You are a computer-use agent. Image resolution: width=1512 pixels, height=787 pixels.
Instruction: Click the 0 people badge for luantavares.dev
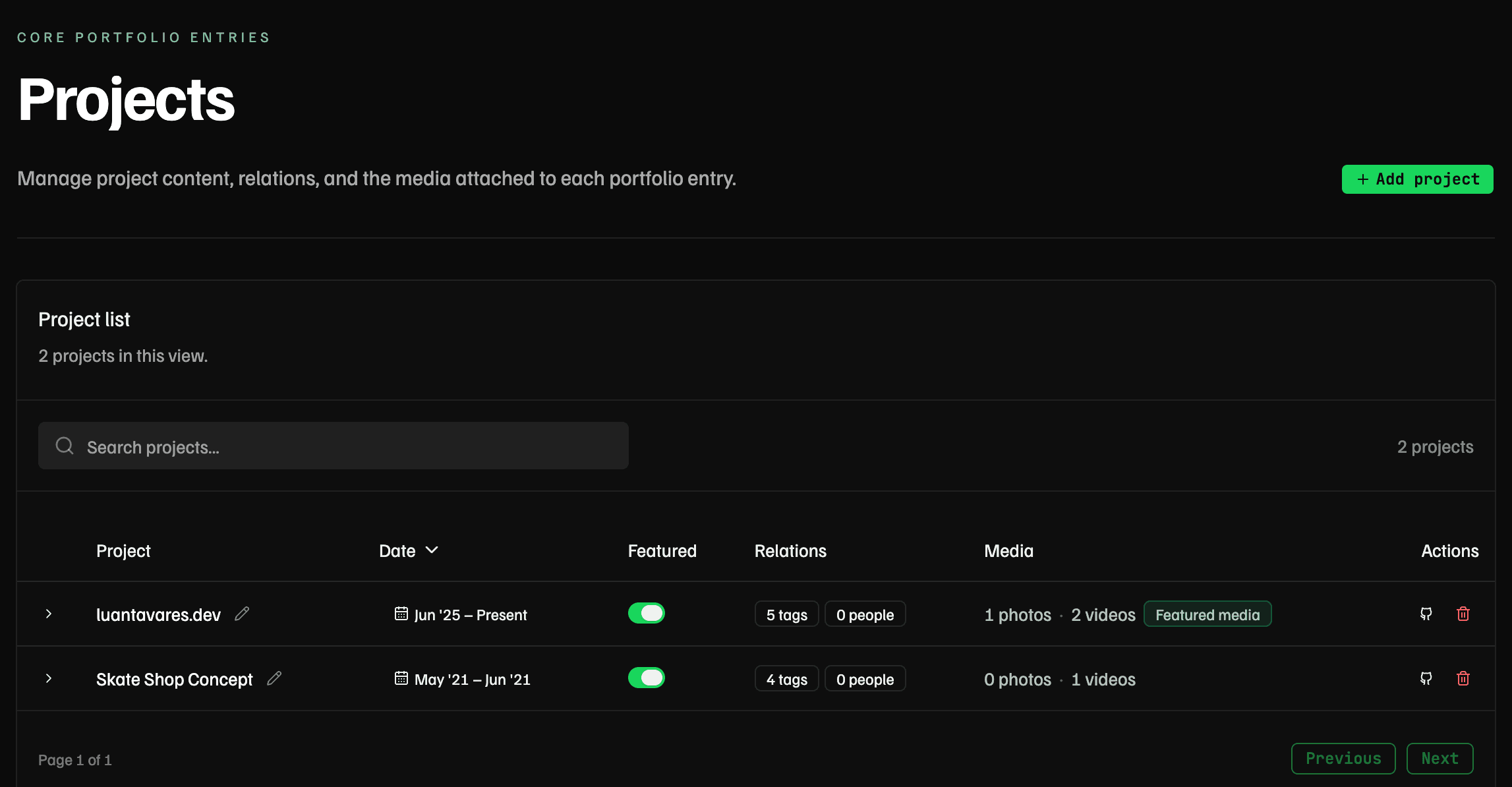pos(865,614)
